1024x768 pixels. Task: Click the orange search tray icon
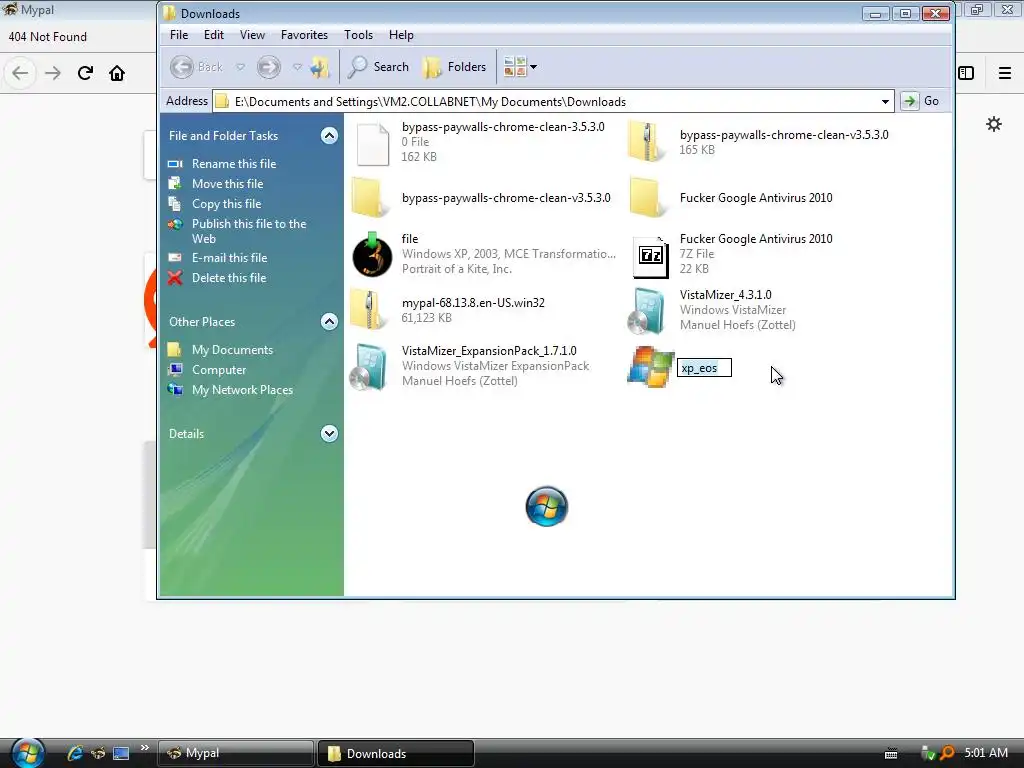point(946,753)
